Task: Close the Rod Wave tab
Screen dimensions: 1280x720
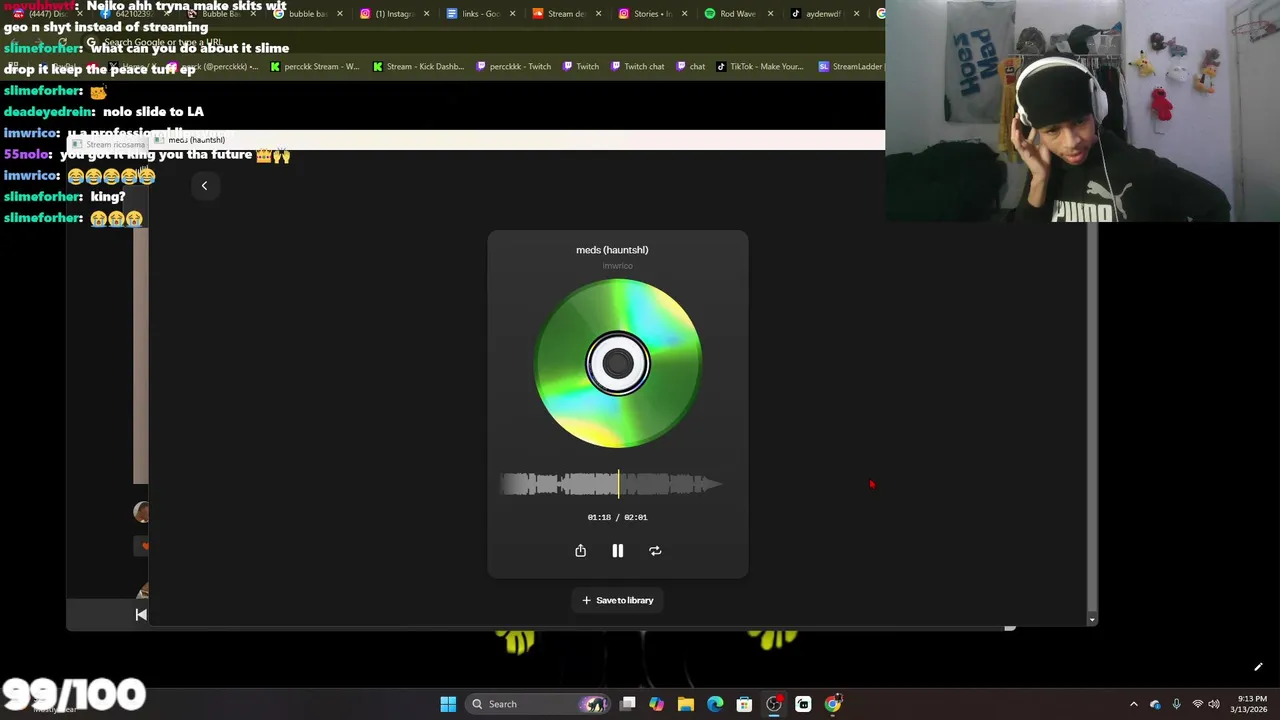Action: (771, 14)
